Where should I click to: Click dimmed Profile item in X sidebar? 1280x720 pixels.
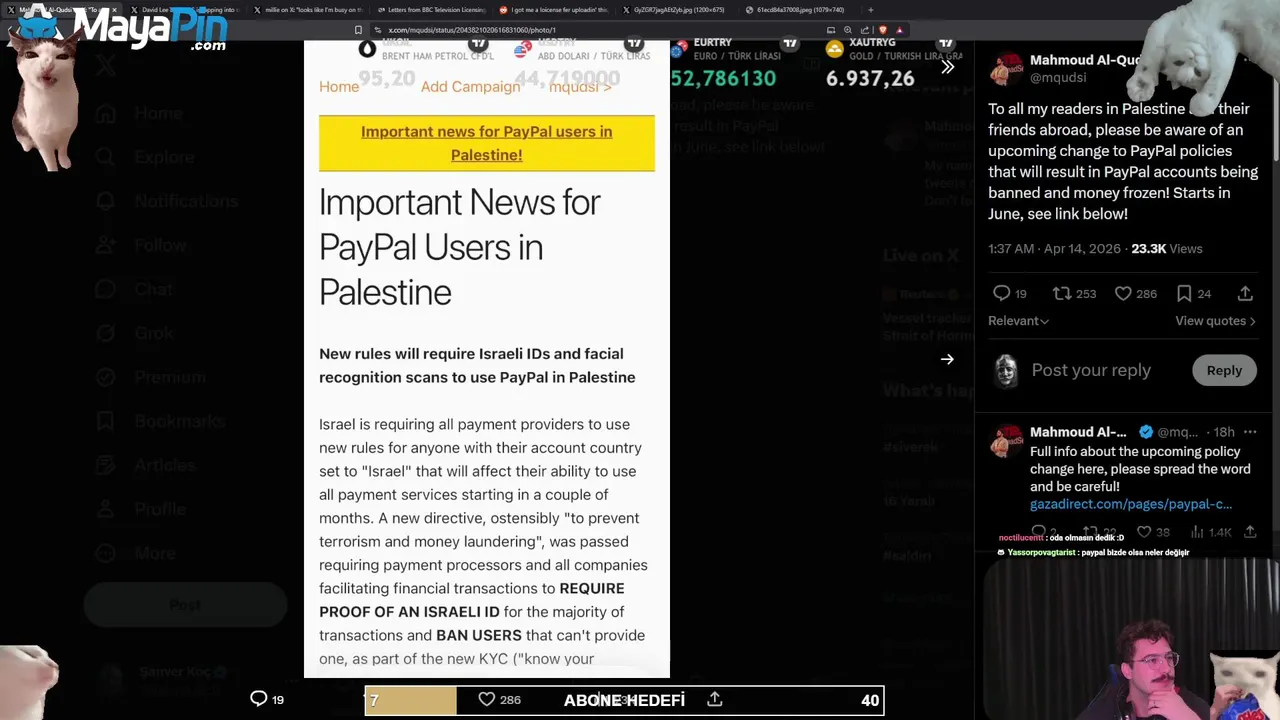coord(141,509)
